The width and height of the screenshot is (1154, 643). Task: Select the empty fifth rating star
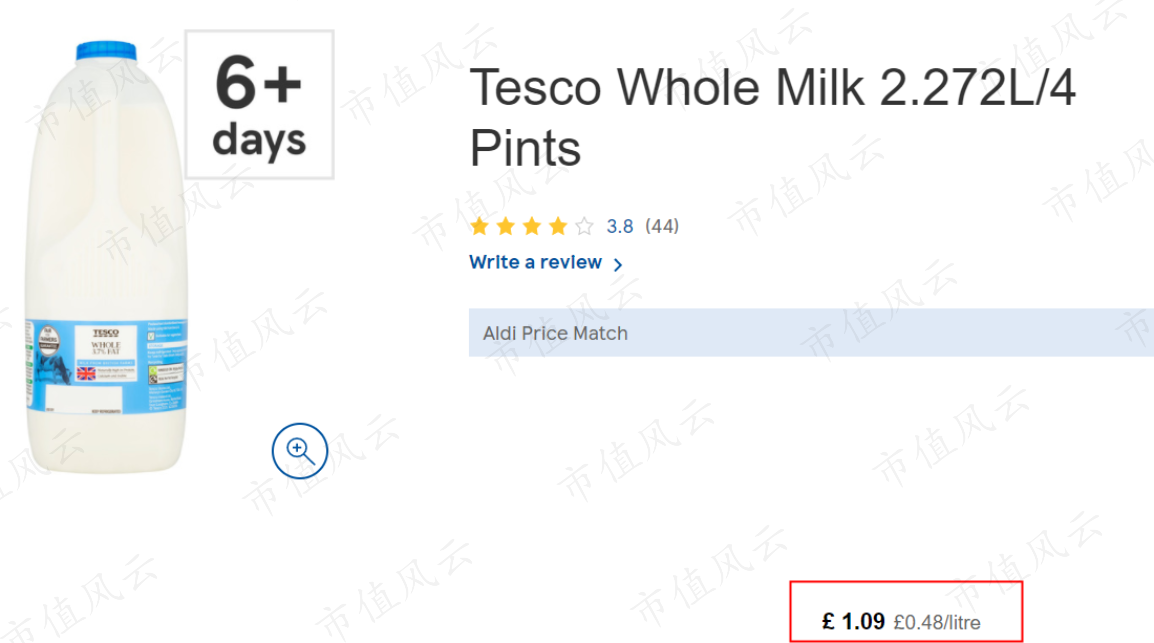584,226
